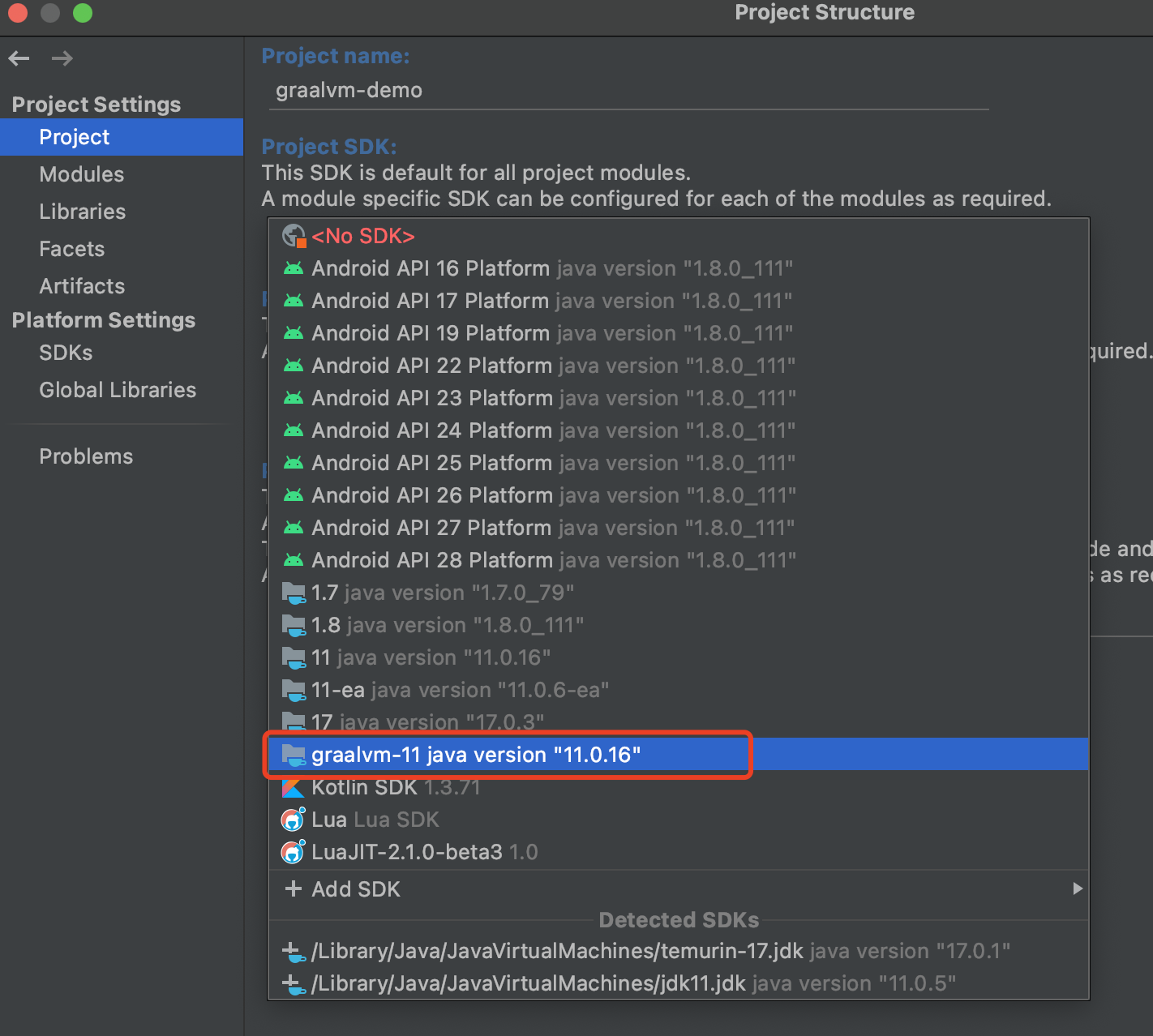Viewport: 1153px width, 1036px height.
Task: Select graalvm-11 java version 11.0.16
Action: 678,755
